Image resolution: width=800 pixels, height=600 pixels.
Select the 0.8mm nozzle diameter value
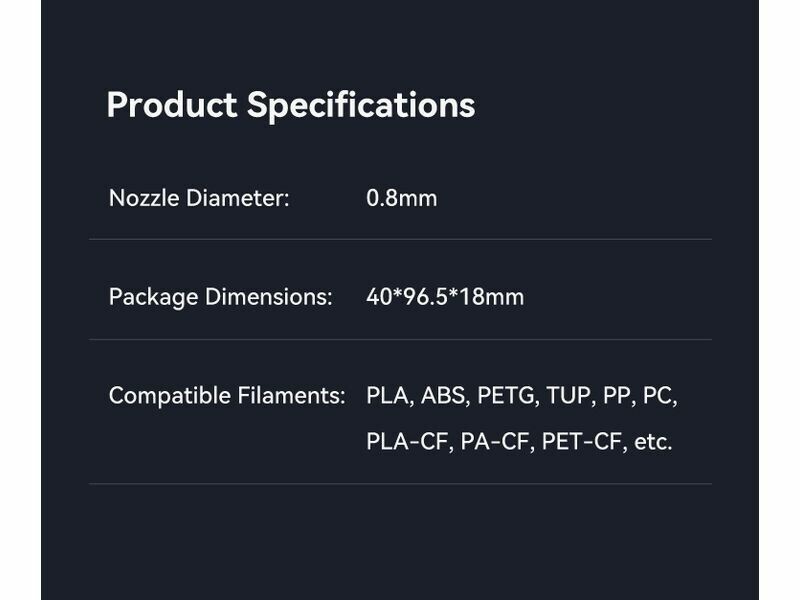pos(402,198)
